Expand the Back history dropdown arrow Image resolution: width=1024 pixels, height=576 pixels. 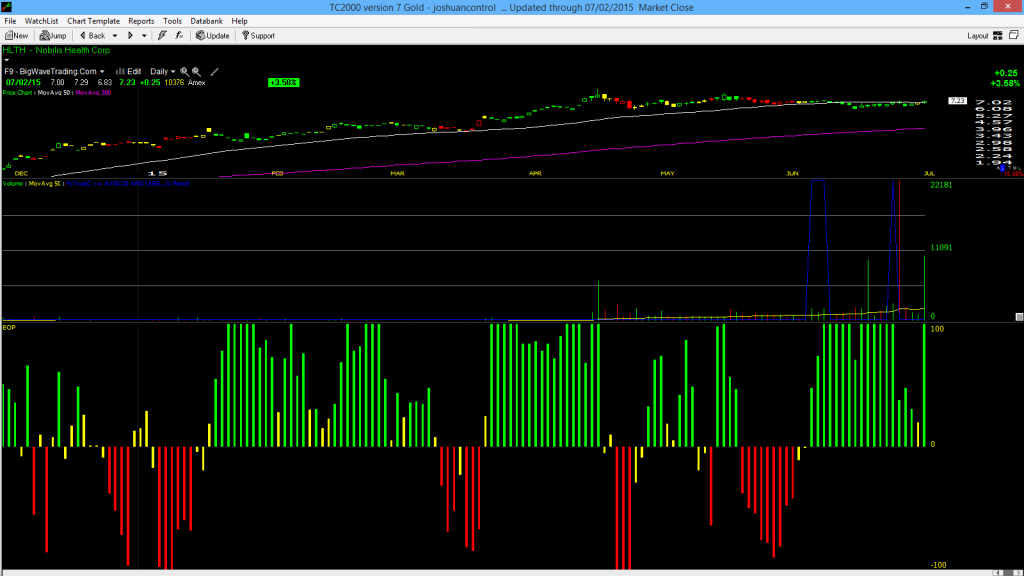coord(115,36)
